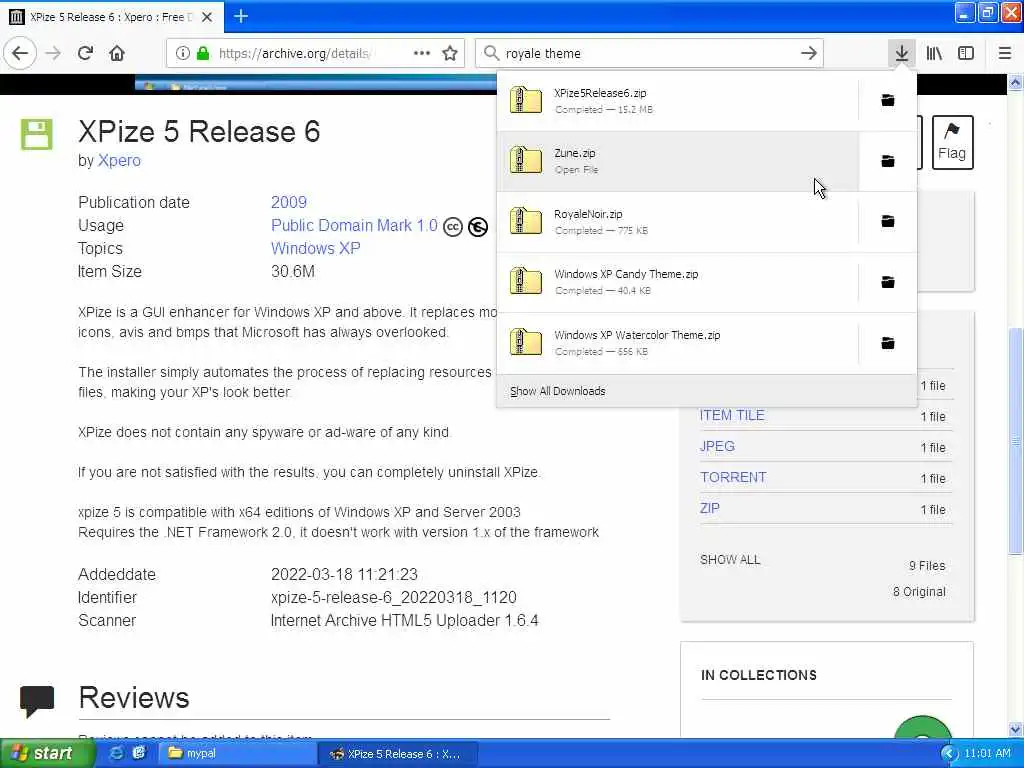Click SHOW ALL download options
Viewport: 1024px width, 768px height.
(730, 560)
